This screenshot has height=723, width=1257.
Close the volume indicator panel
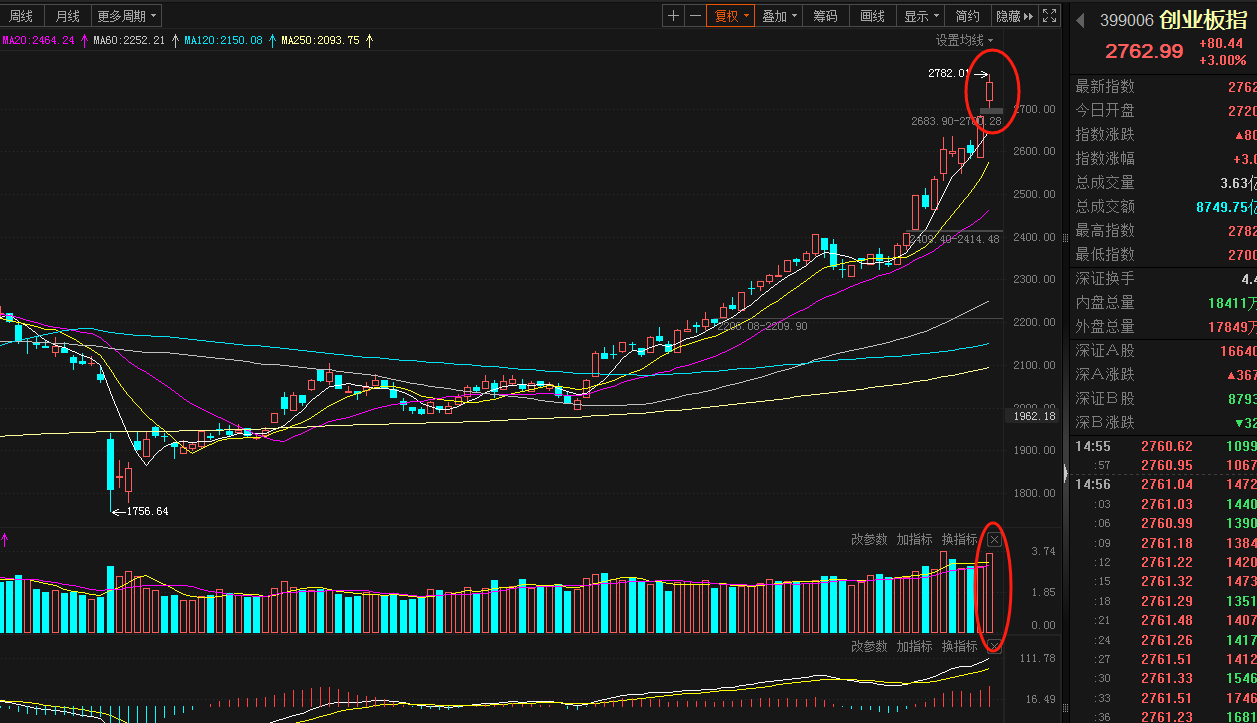(x=994, y=540)
